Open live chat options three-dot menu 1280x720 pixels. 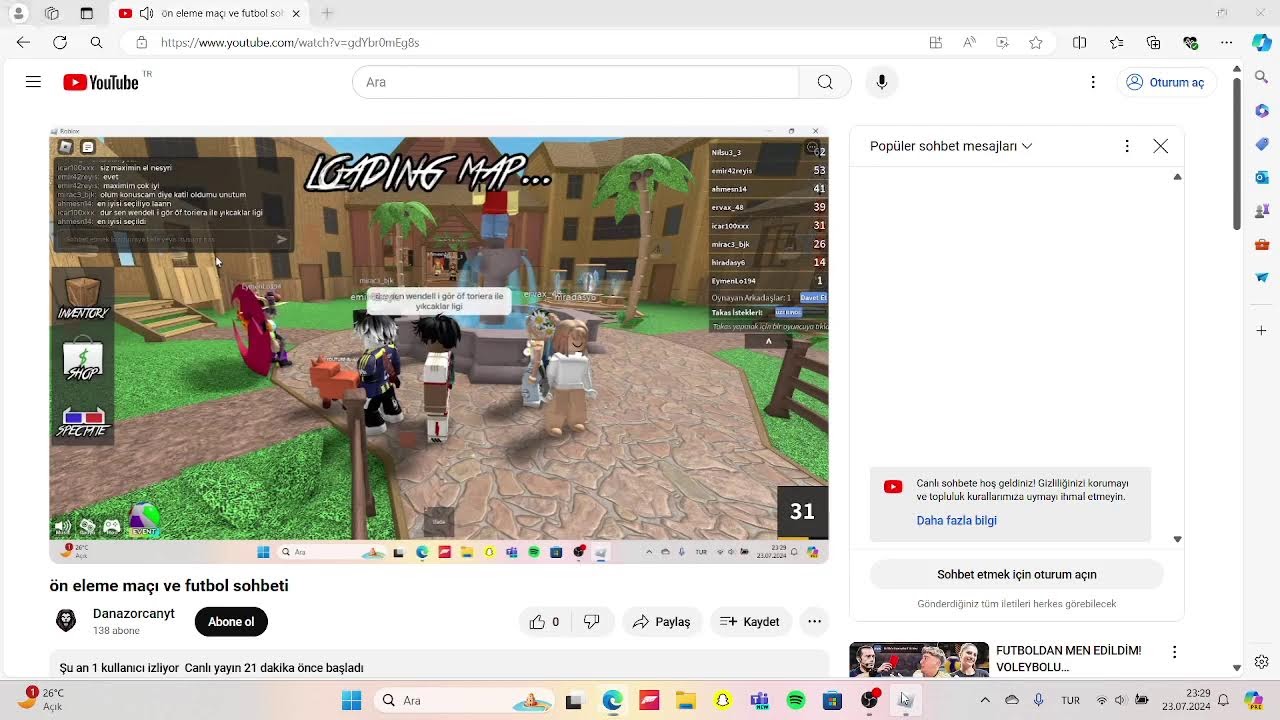1127,146
